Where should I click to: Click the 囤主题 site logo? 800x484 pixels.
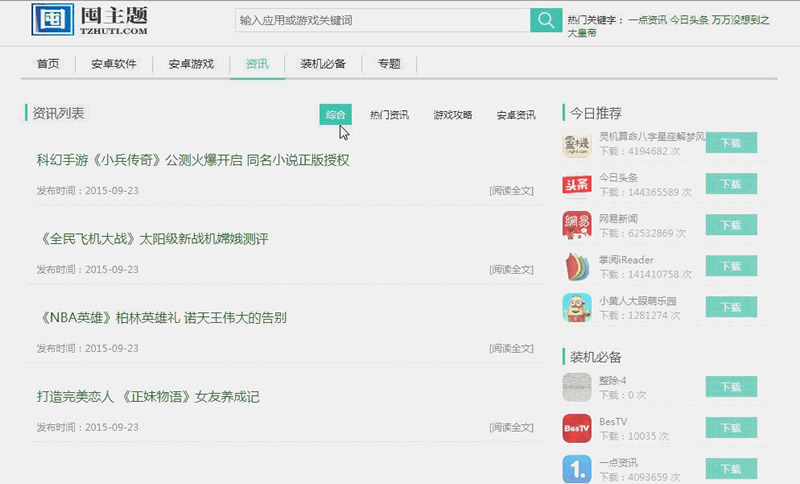coord(90,20)
